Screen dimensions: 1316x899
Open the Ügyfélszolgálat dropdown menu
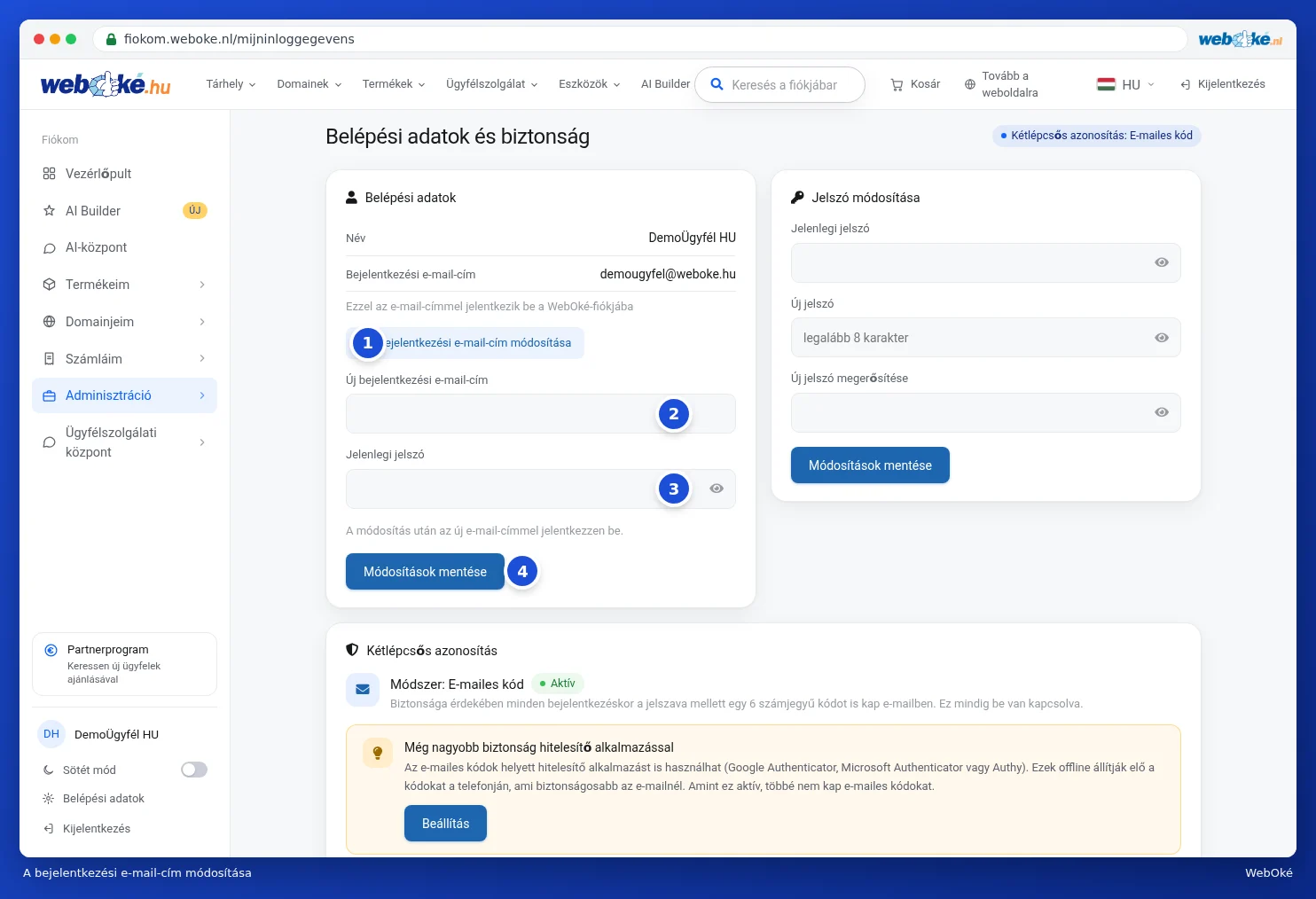pyautogui.click(x=492, y=84)
